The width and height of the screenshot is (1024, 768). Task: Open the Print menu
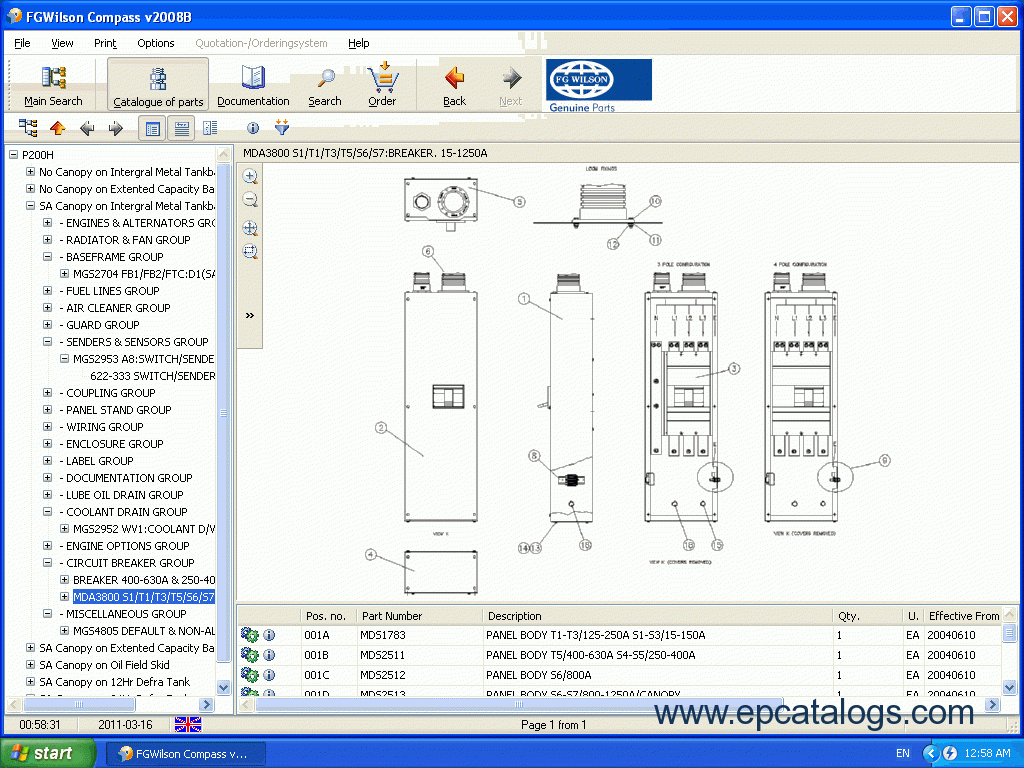coord(105,43)
